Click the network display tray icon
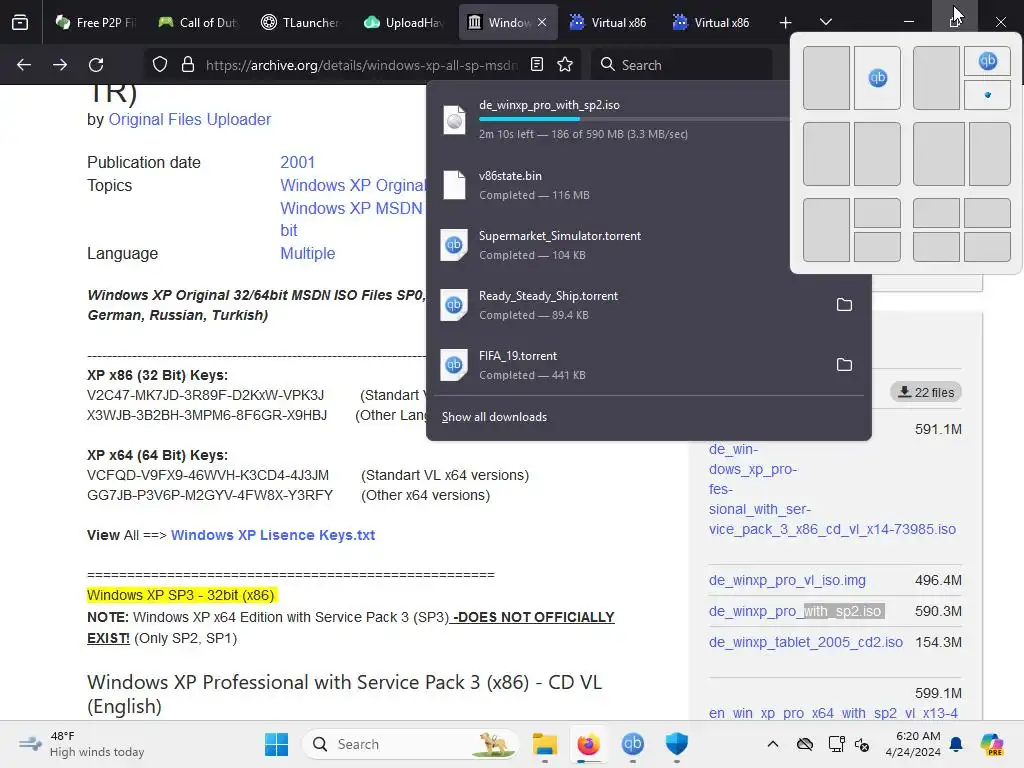 [x=836, y=744]
